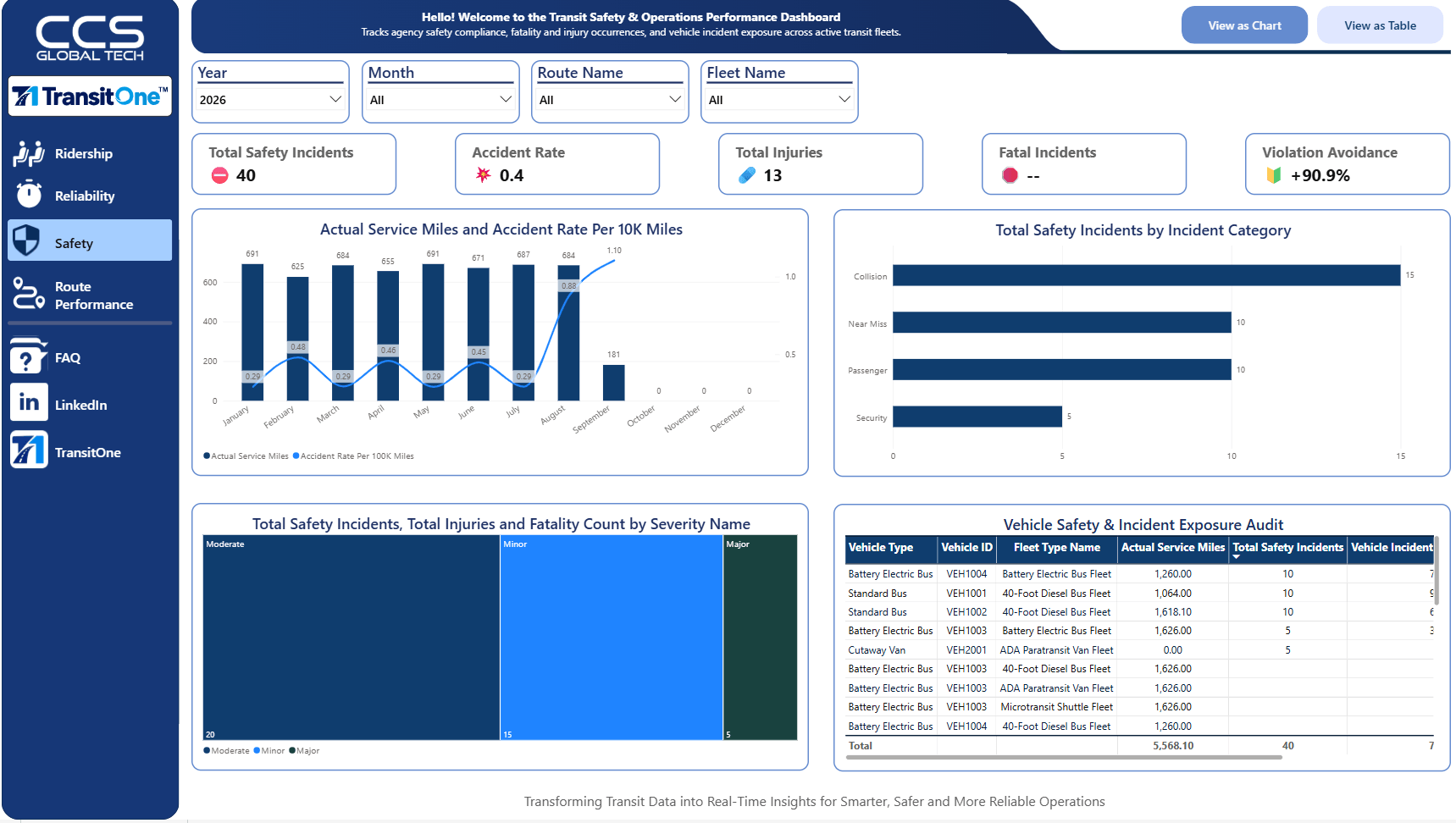Go to the Ridership page
This screenshot has height=823, width=1456.
(84, 153)
